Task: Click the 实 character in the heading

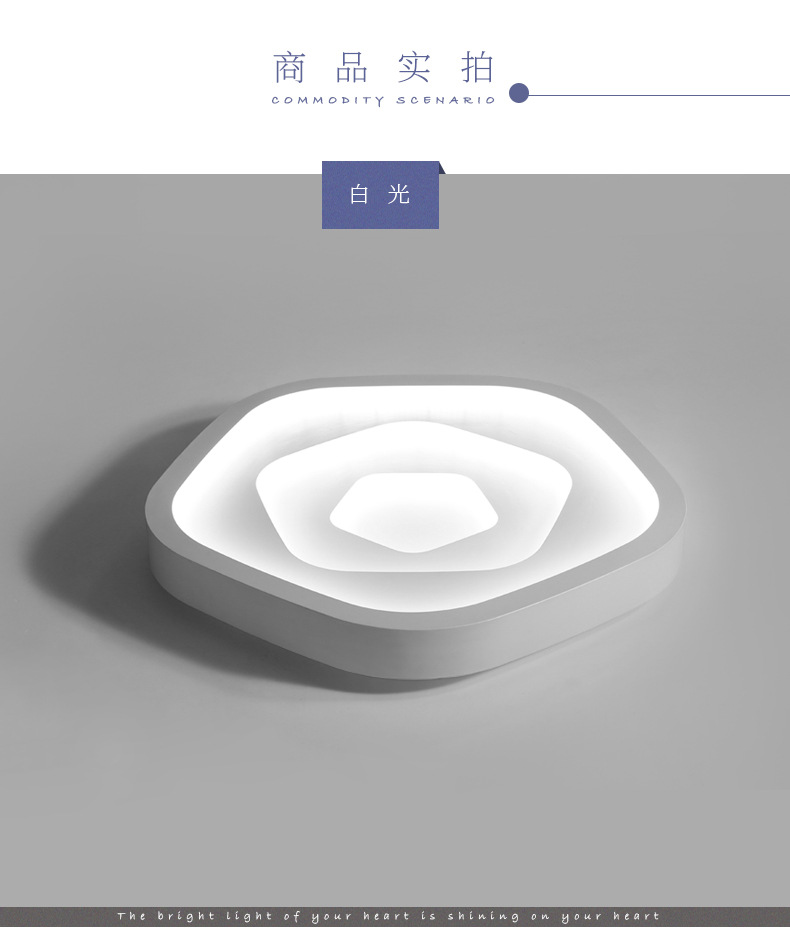Action: coord(414,67)
